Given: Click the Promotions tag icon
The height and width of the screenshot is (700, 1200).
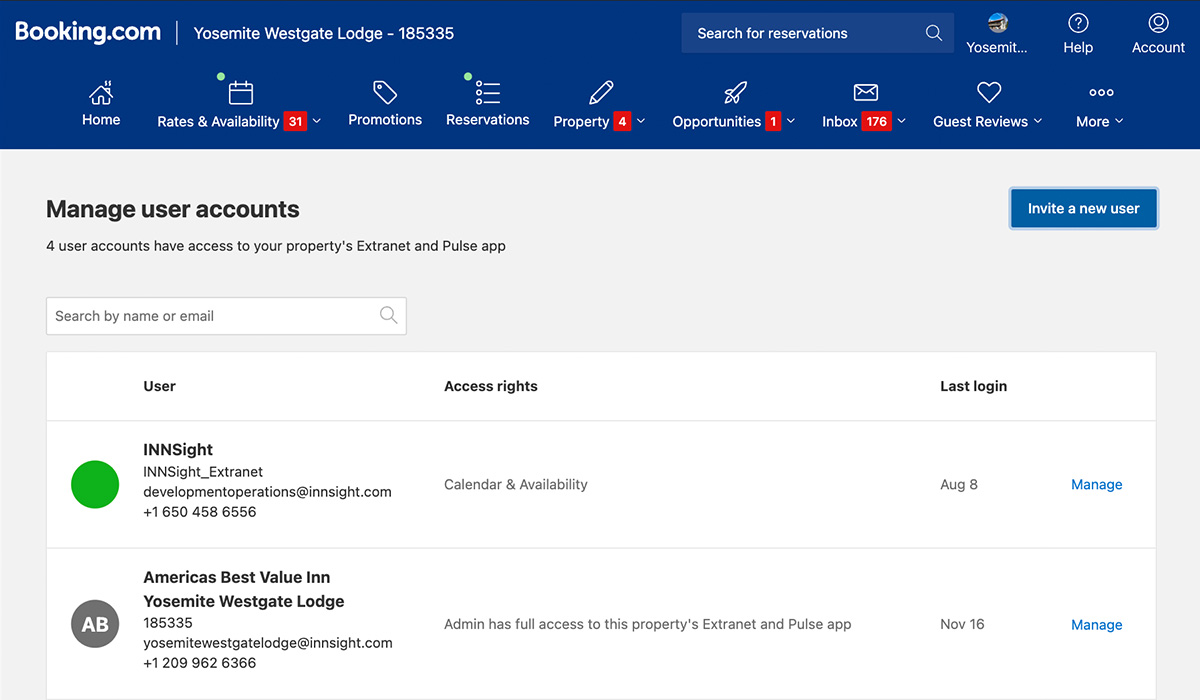Looking at the screenshot, I should [385, 93].
